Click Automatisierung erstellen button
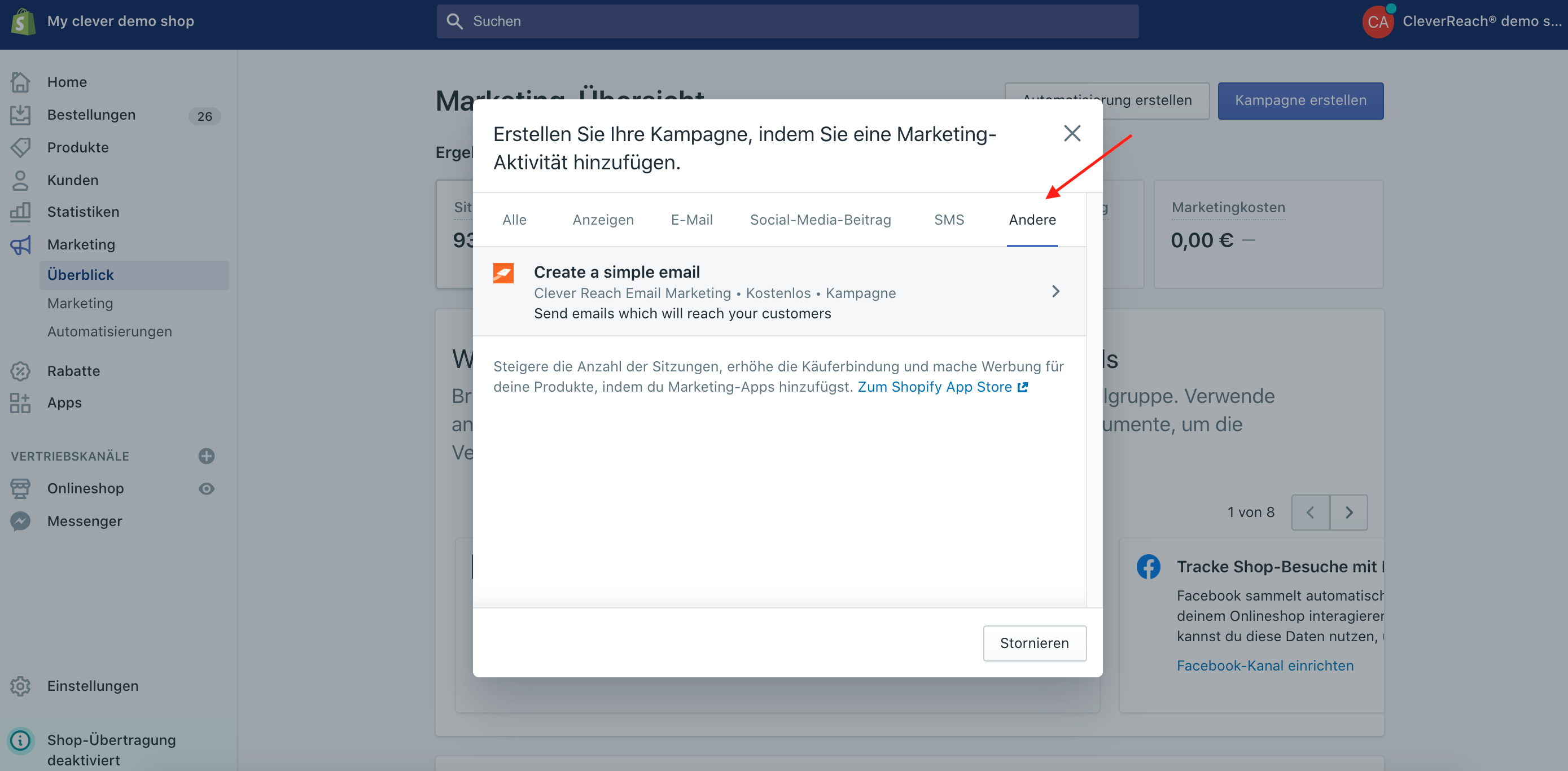 pyautogui.click(x=1107, y=100)
